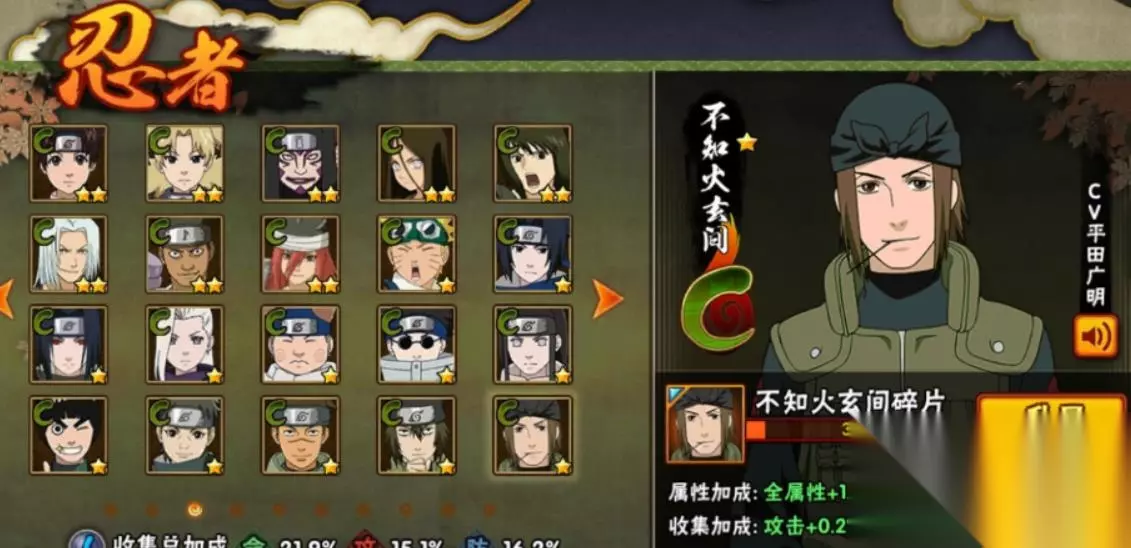This screenshot has width=1131, height=548.
Task: Select Kankuro purple face-paint portrait
Action: tap(301, 163)
